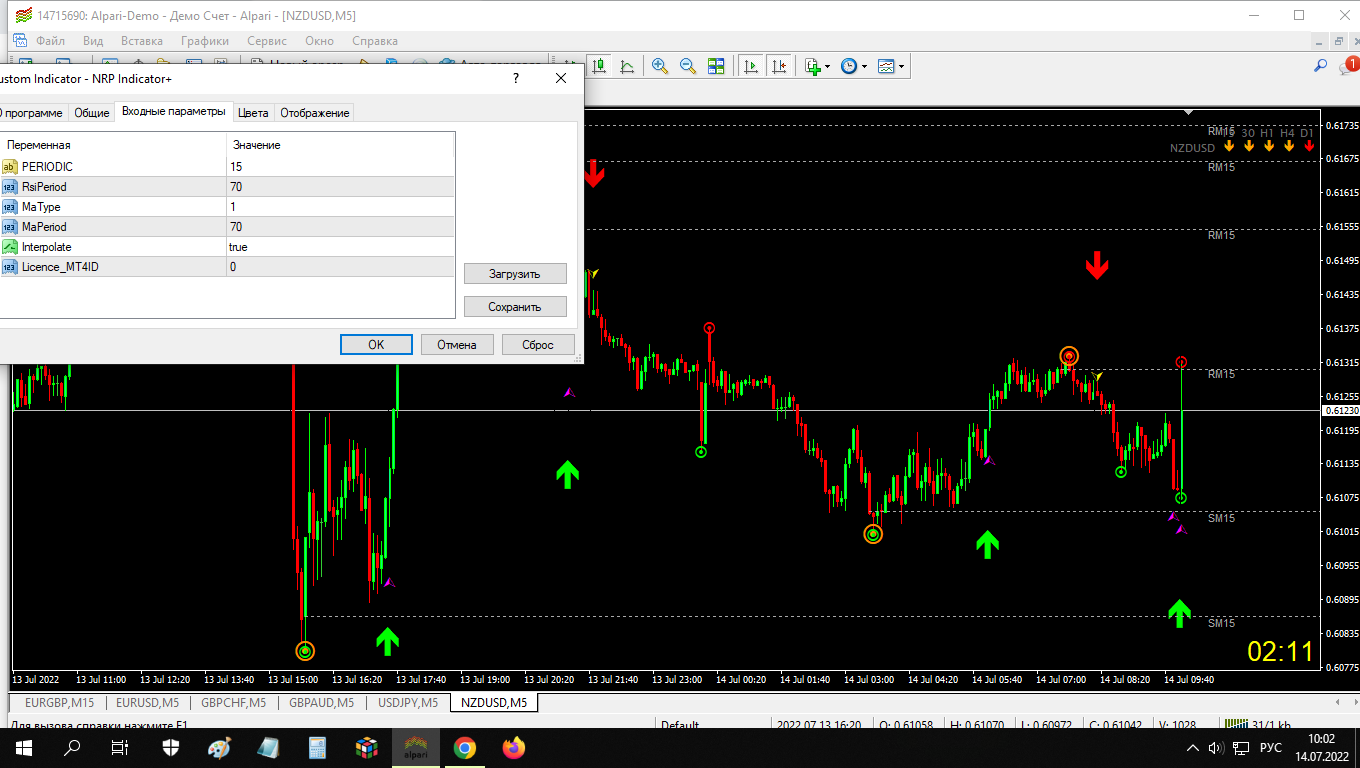Zoom in on the chart

[660, 66]
